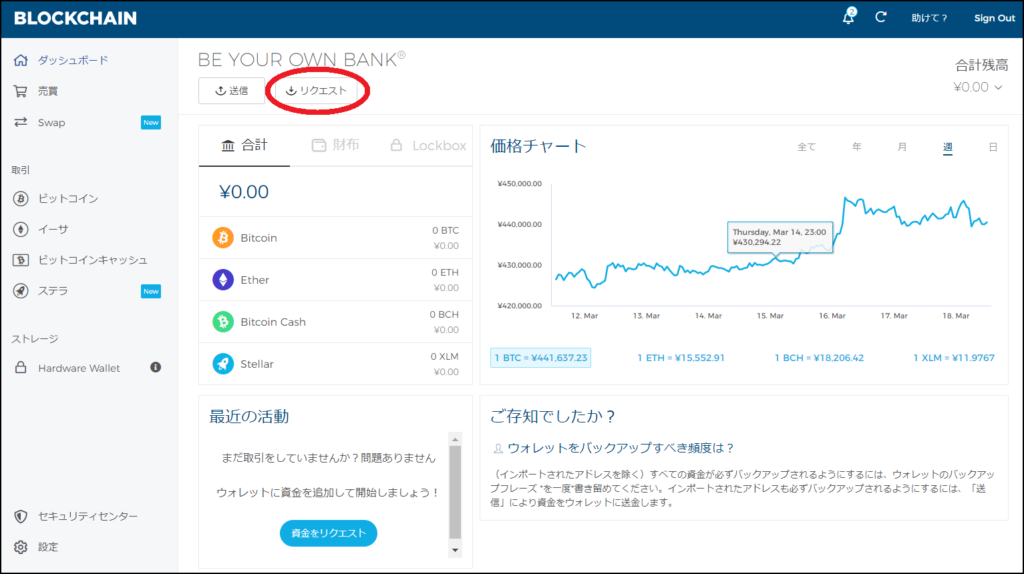Click the Bitcoin icon beside ビットコイン
Viewport: 1024px width, 574px height.
pyautogui.click(x=21, y=199)
